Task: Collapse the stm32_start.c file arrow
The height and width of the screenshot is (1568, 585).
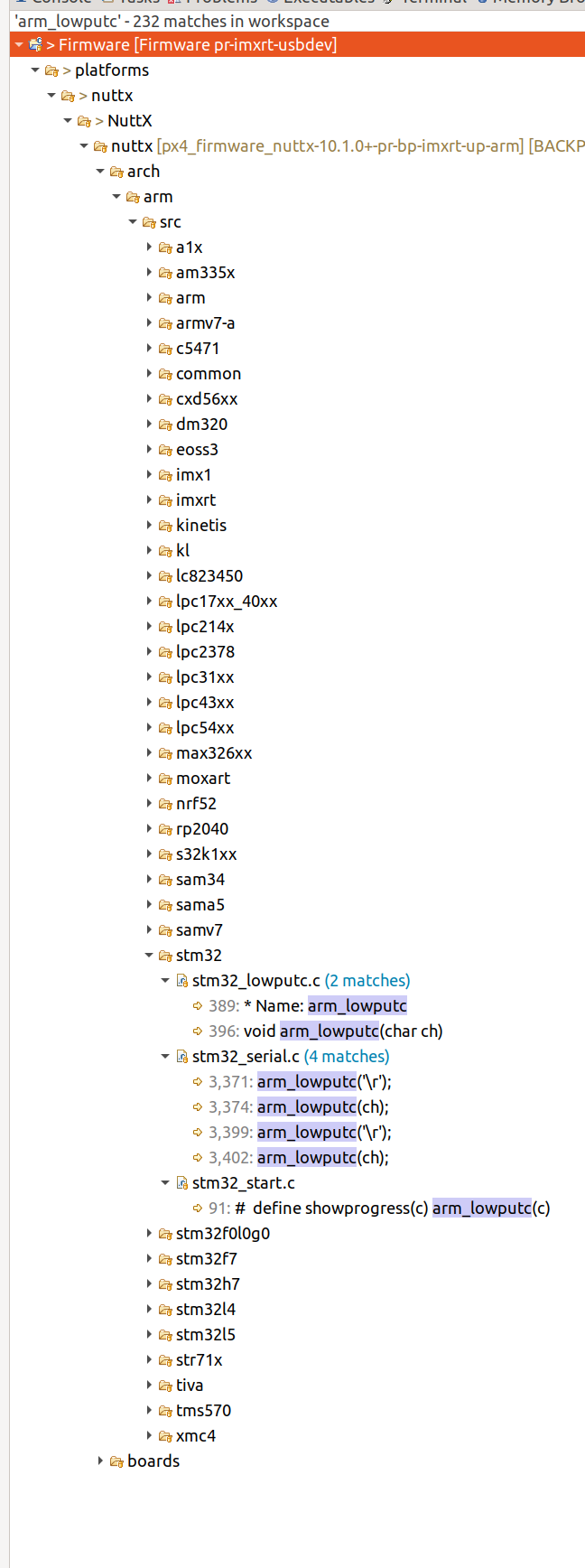Action: 165,1182
